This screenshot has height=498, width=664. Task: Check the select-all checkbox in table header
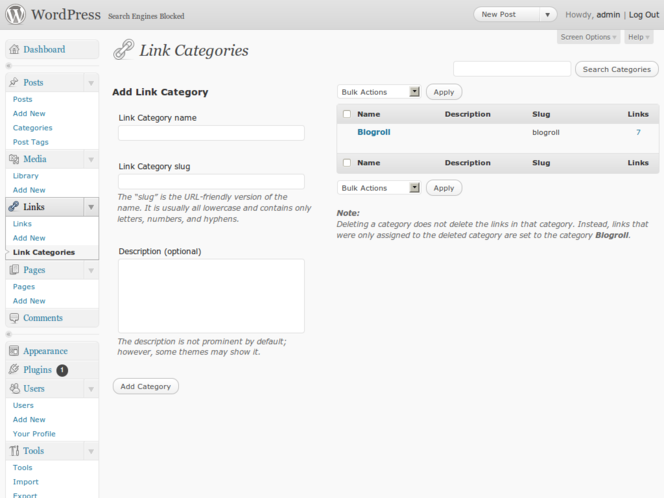click(x=347, y=114)
